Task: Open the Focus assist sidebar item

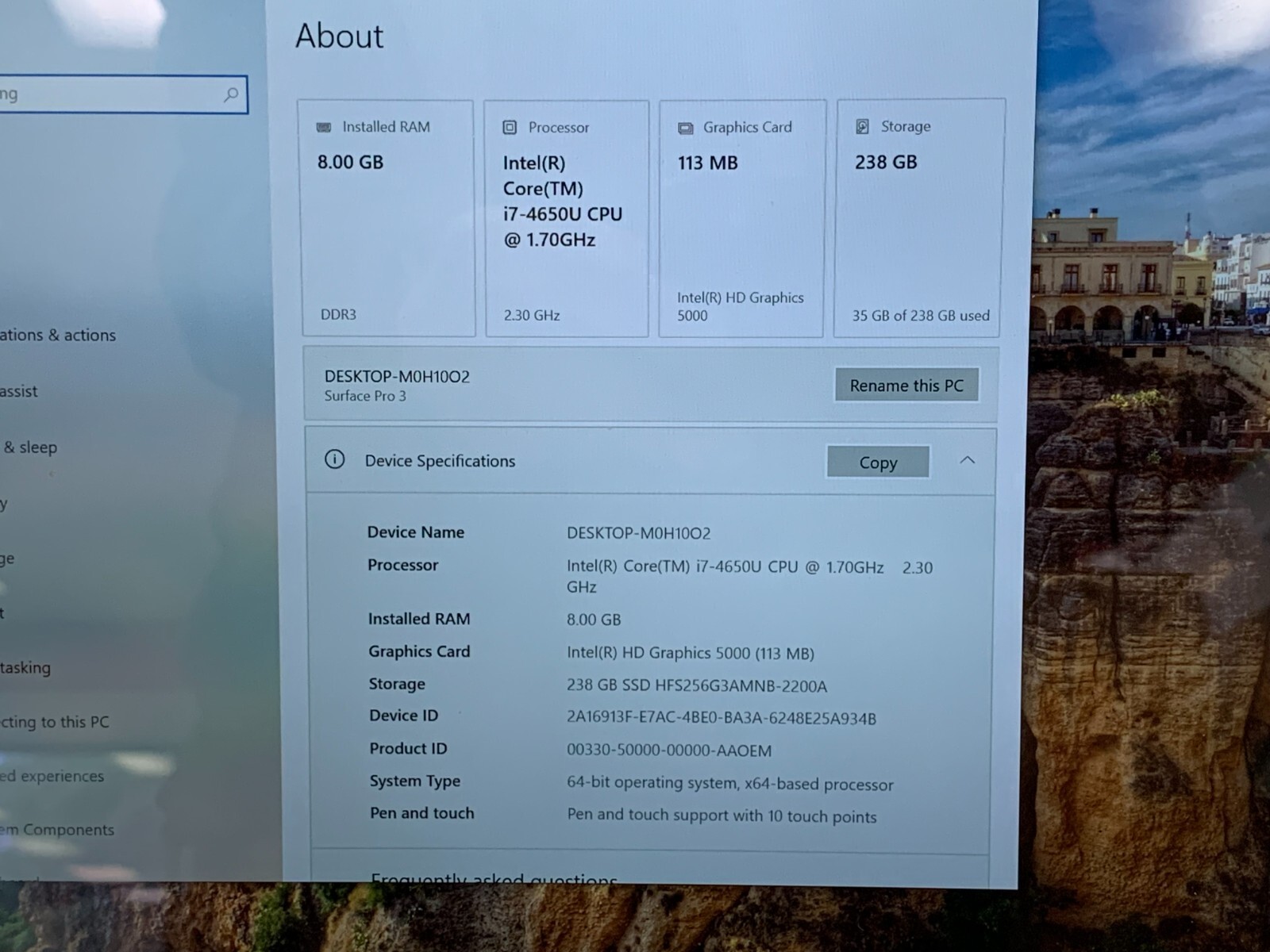Action: [x=19, y=391]
